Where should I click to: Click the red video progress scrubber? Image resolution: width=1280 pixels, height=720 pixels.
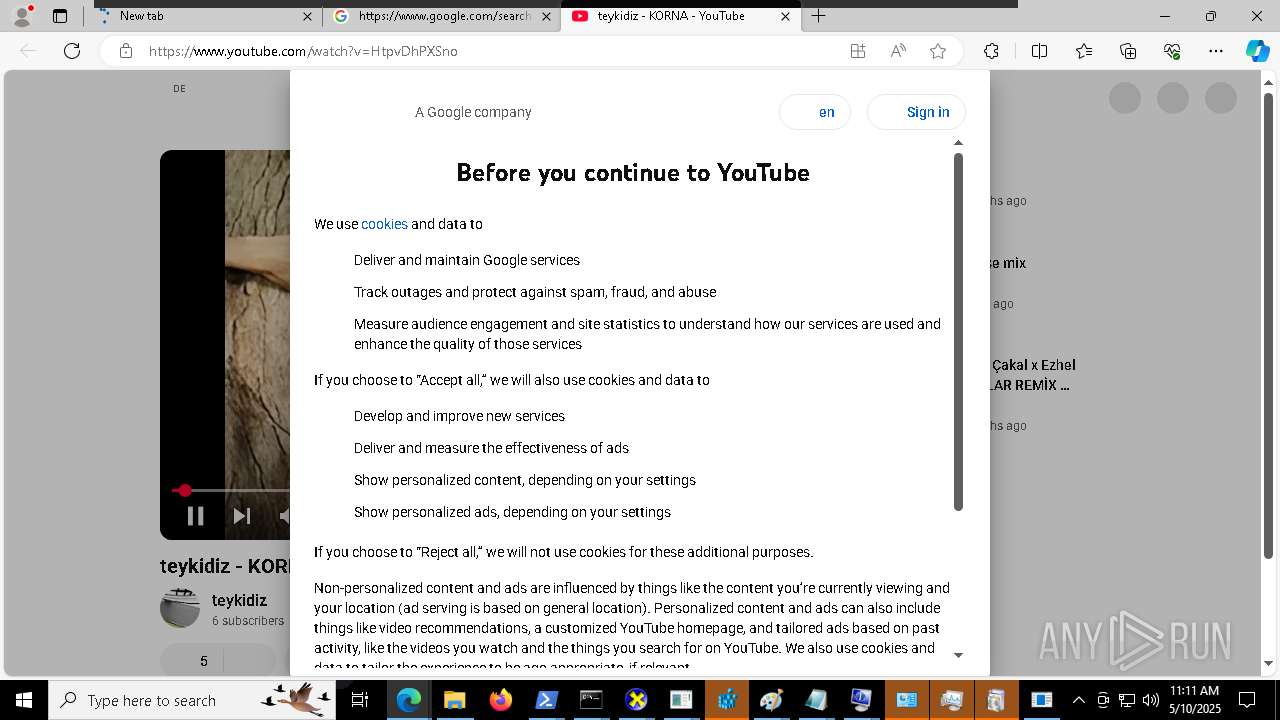[x=184, y=490]
